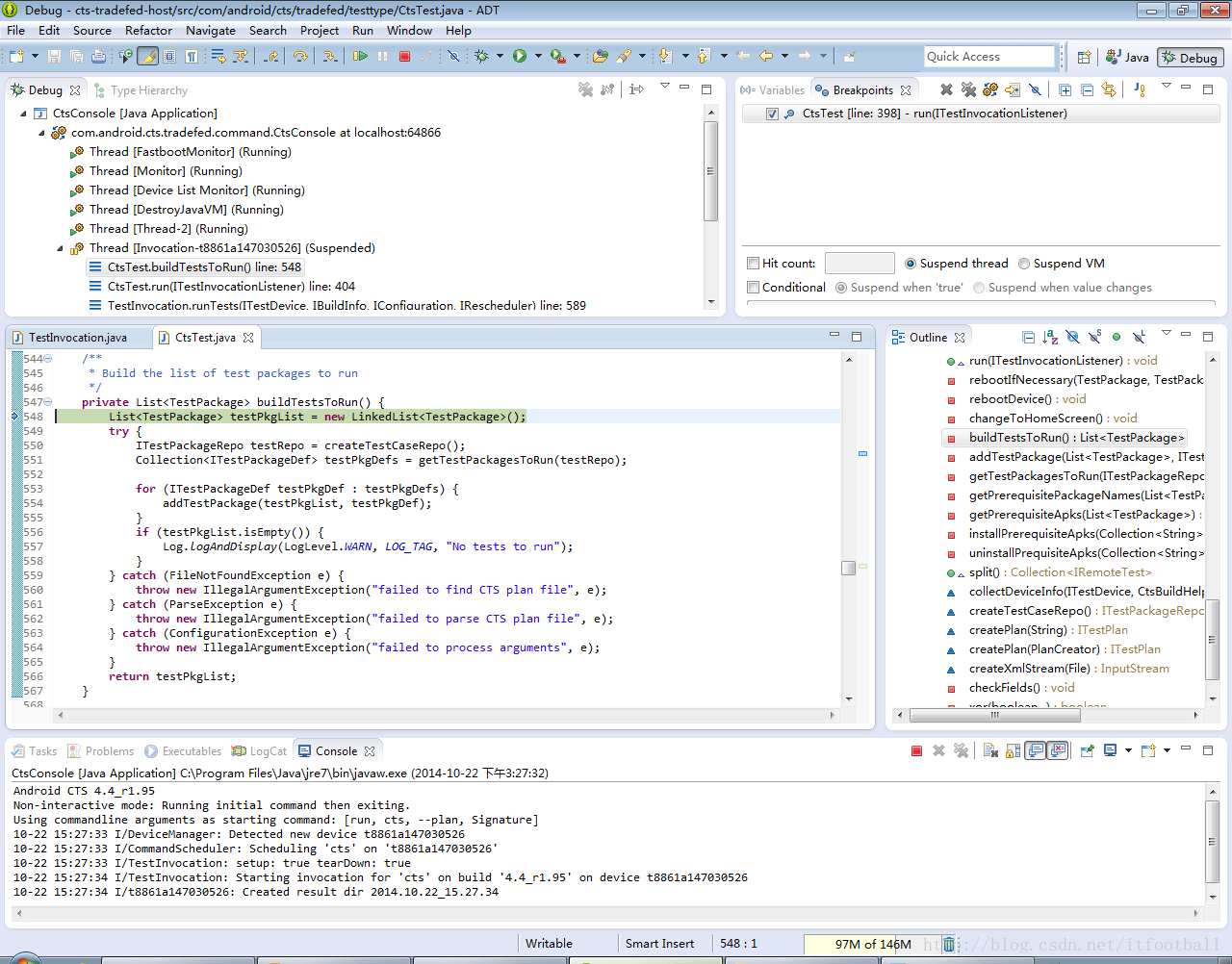Tick the Conditional checkbox

point(754,288)
